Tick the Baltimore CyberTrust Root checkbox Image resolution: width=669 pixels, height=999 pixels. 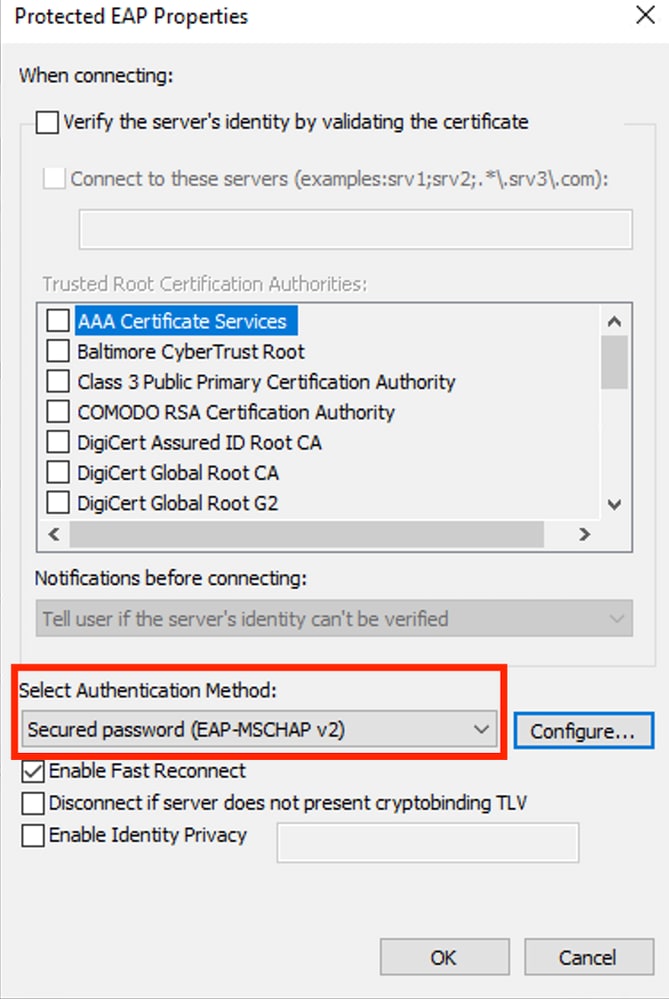coord(58,351)
